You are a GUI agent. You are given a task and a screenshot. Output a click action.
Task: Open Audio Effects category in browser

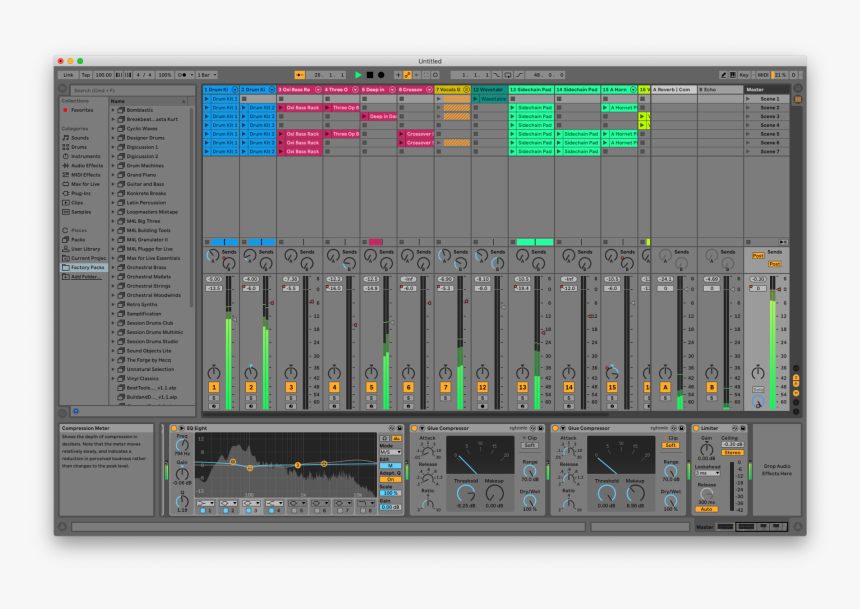click(87, 166)
